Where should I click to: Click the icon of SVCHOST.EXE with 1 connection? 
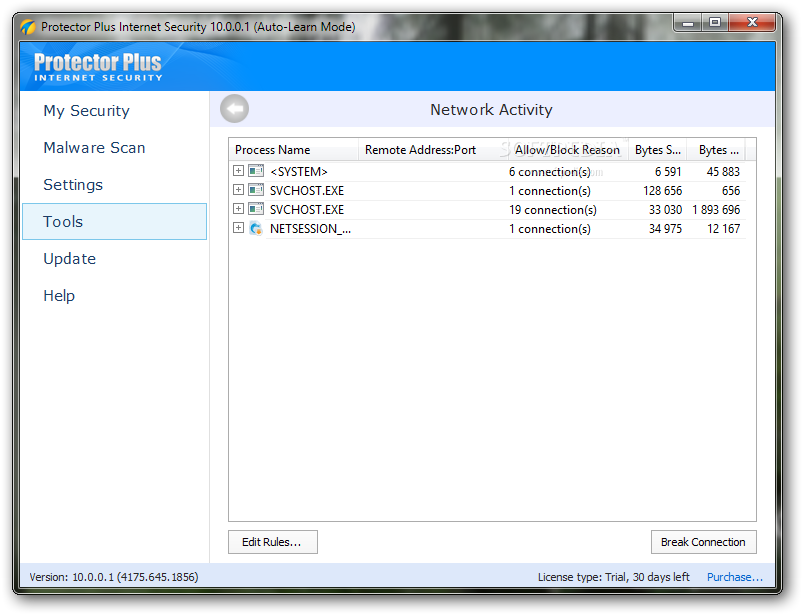256,190
